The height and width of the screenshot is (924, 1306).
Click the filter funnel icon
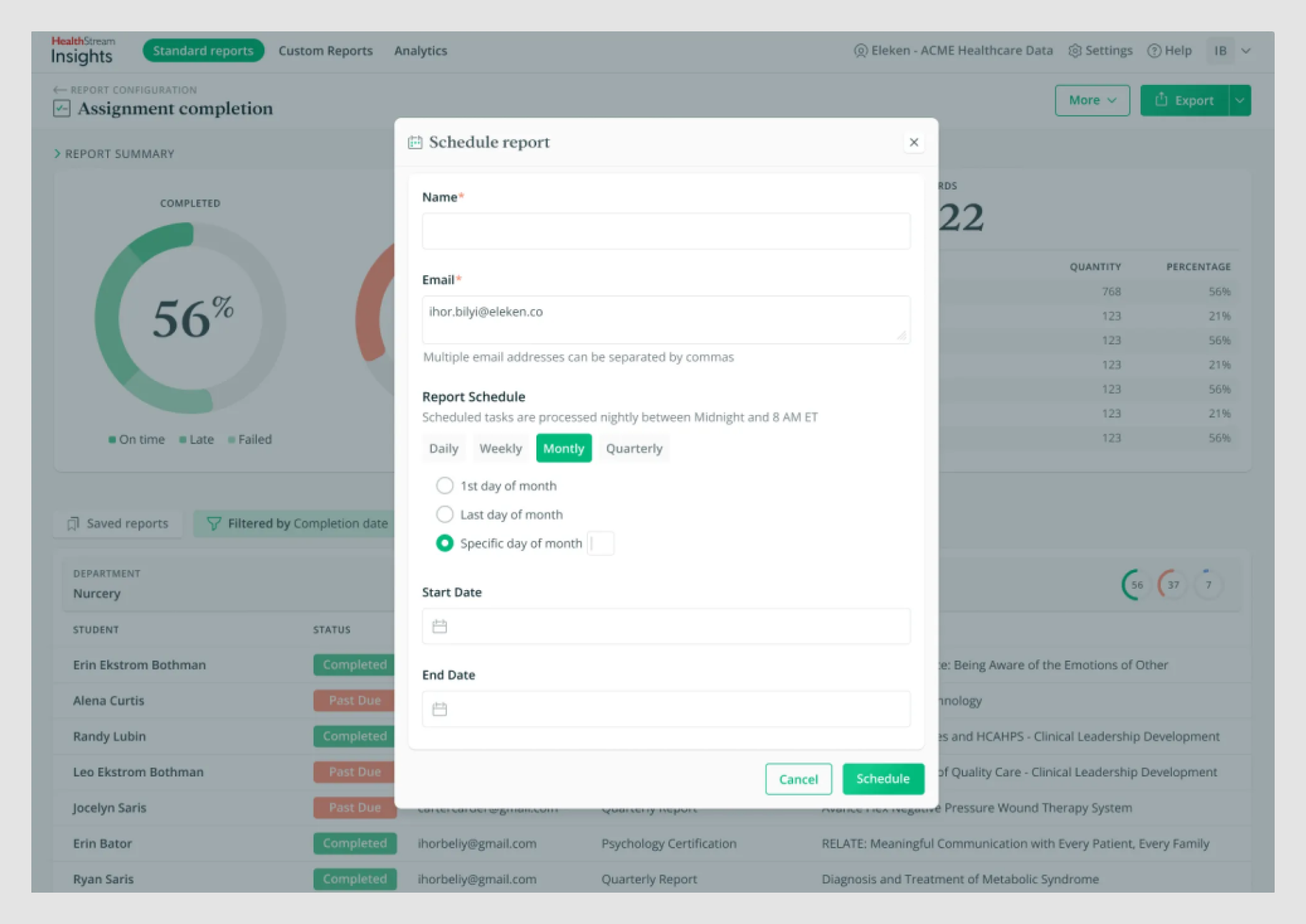(214, 523)
